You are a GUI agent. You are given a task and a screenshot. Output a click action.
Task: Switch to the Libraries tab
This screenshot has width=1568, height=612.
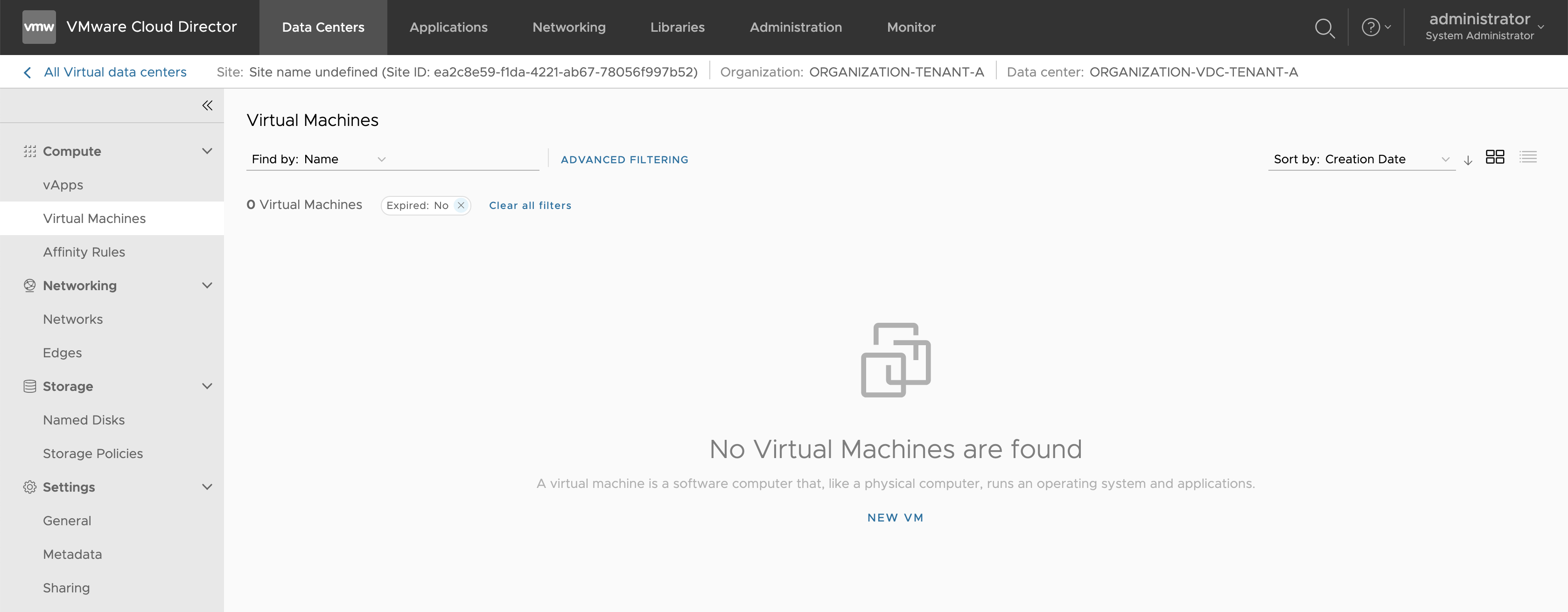click(x=677, y=28)
